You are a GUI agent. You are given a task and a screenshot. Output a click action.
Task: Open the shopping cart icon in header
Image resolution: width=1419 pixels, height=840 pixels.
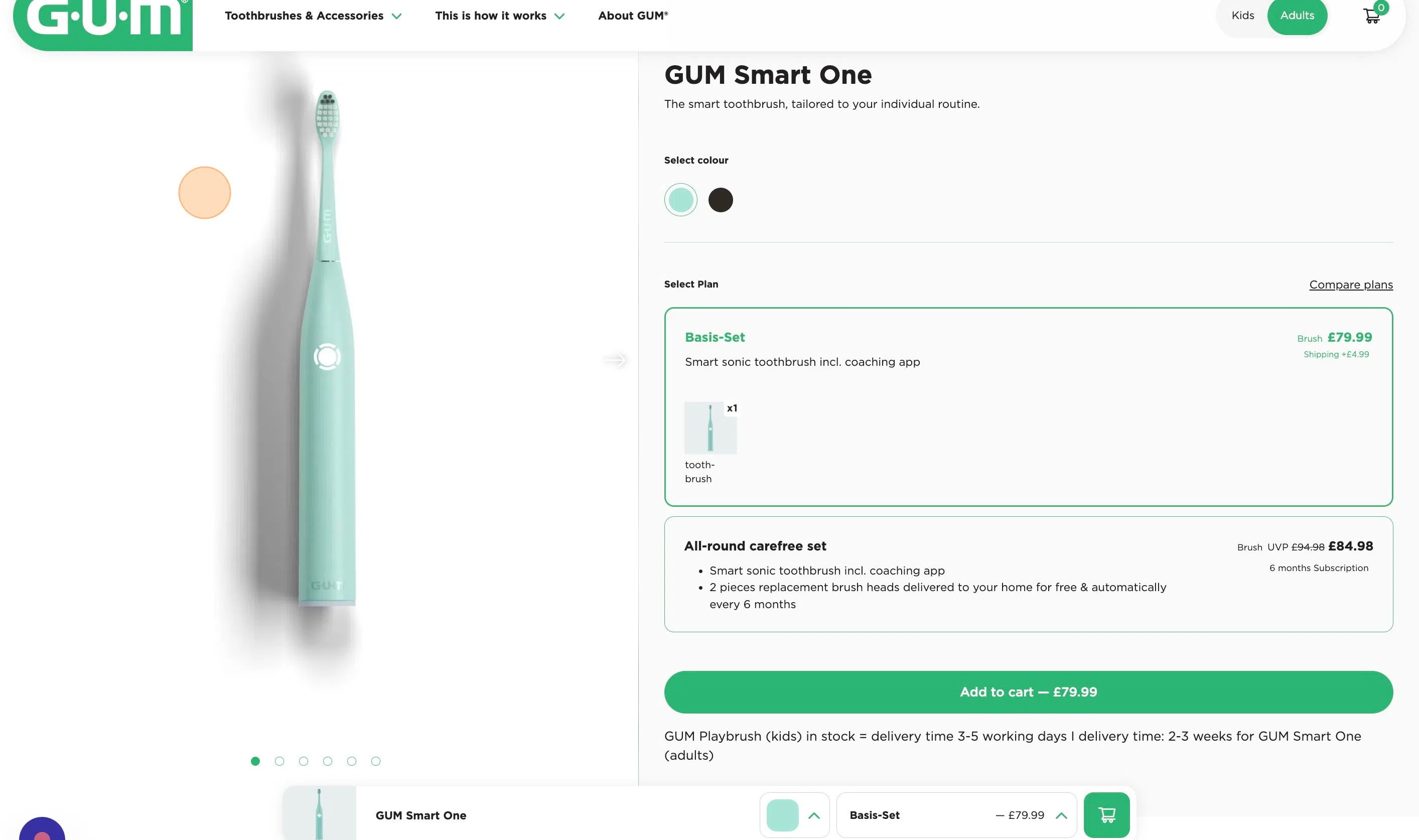point(1372,15)
